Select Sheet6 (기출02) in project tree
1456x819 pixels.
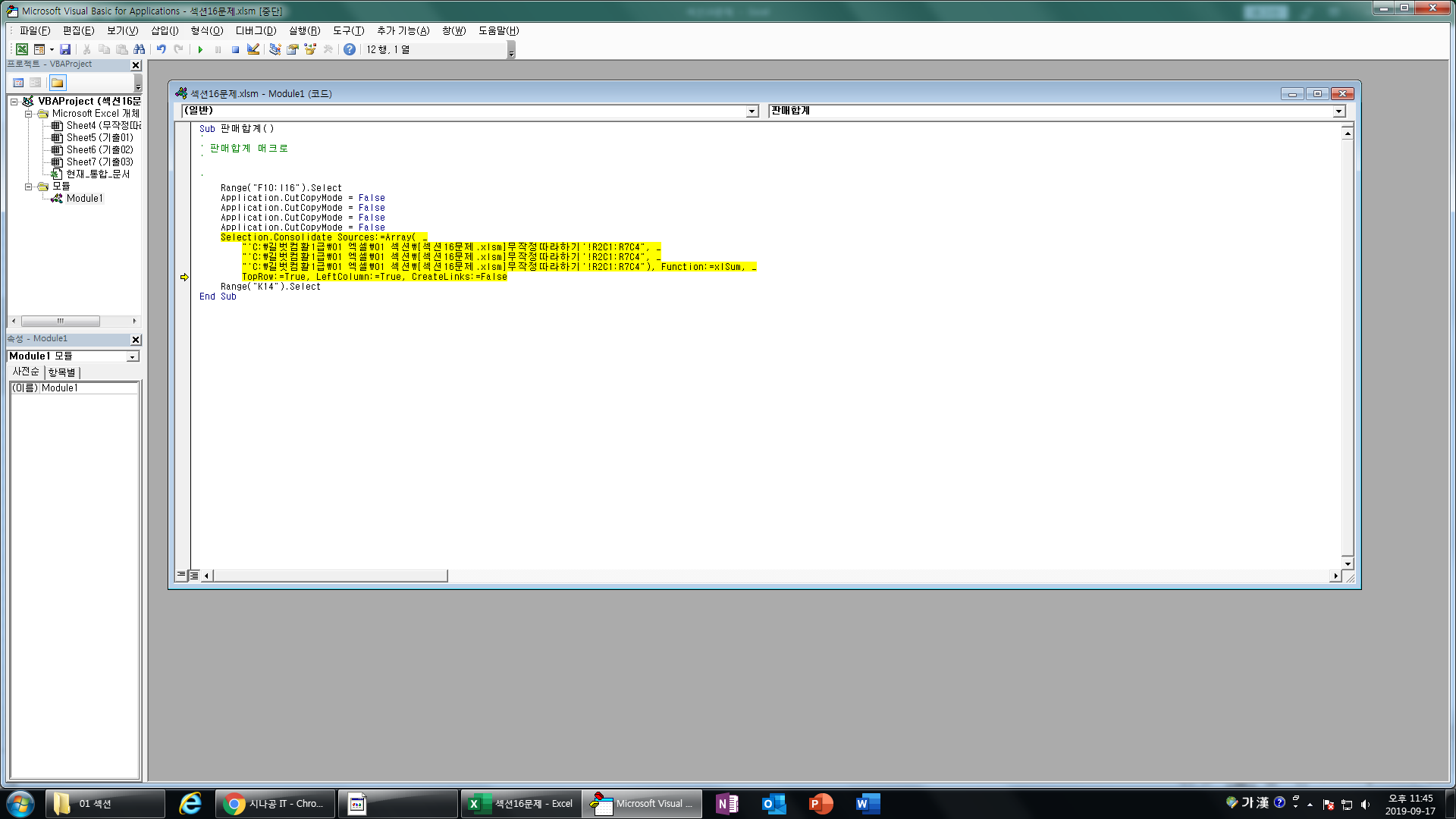[x=99, y=149]
